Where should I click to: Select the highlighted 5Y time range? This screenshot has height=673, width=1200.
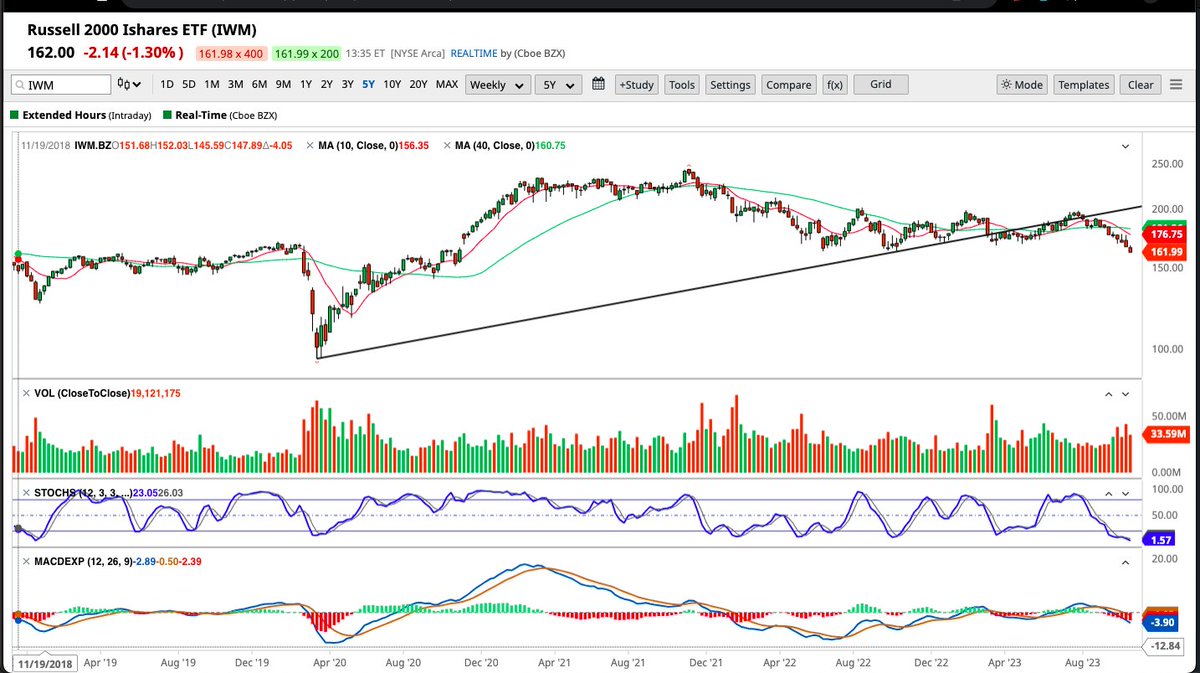pos(369,85)
